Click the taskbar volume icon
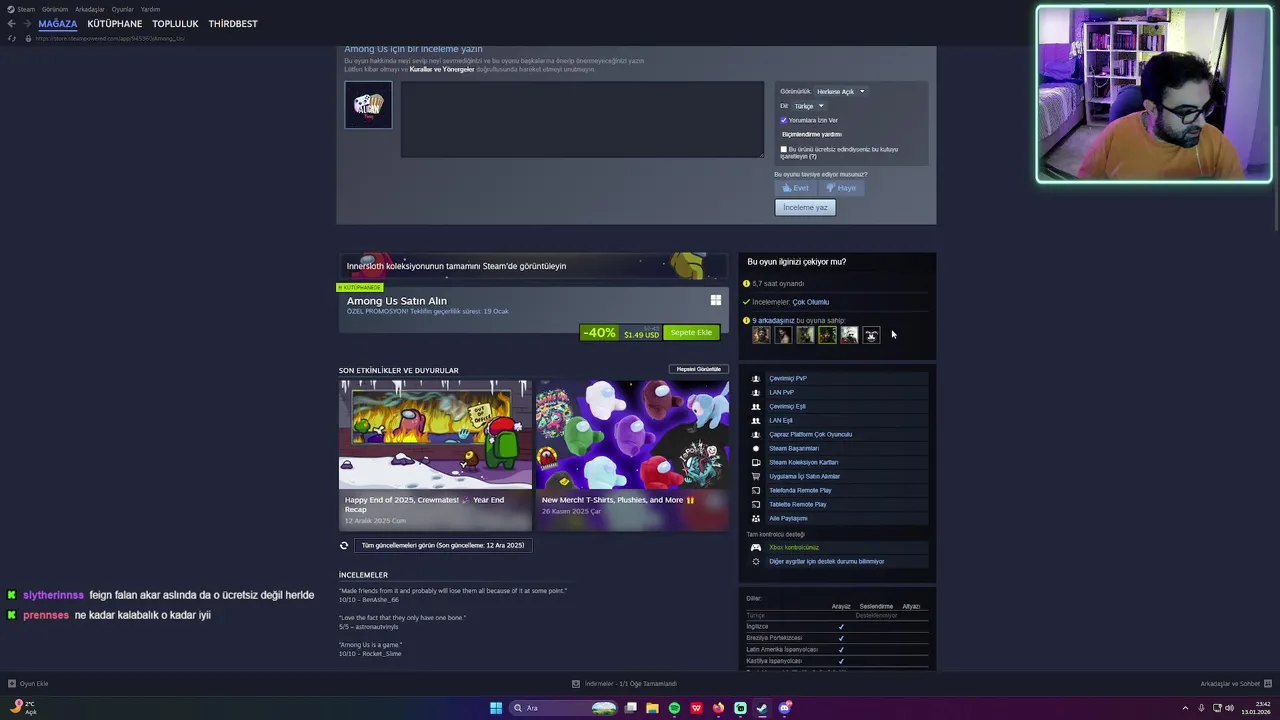This screenshot has height=720, width=1280. click(1230, 708)
